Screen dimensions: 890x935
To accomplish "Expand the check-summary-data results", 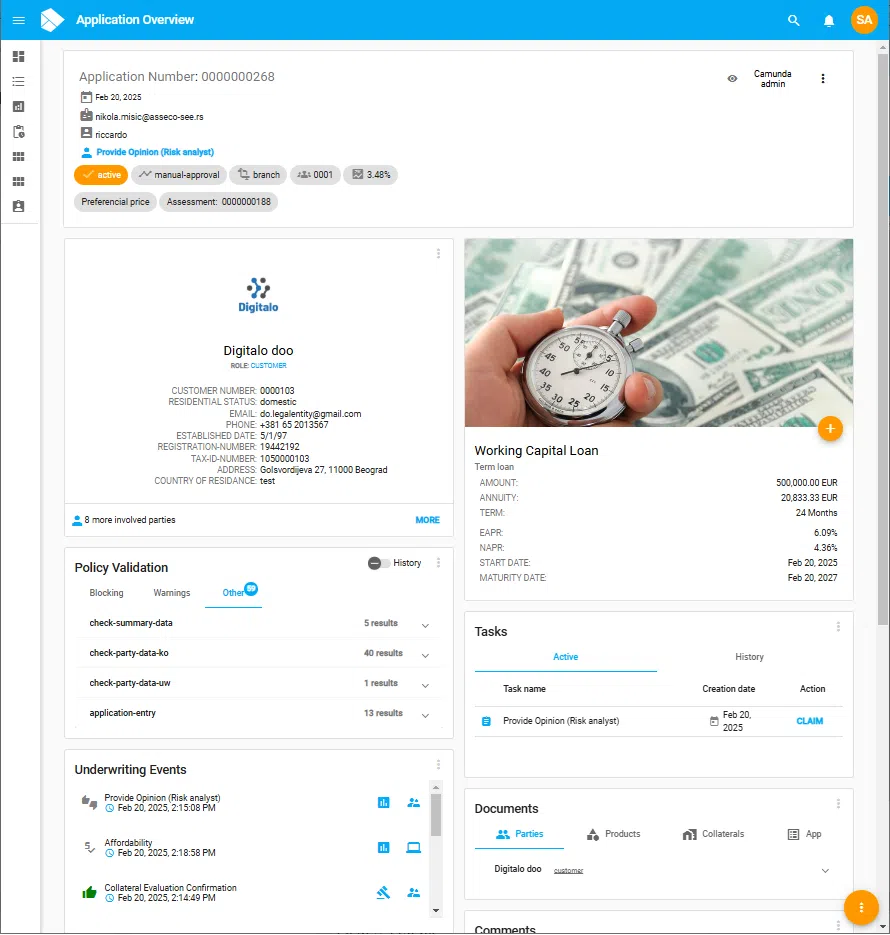I will [x=425, y=625].
